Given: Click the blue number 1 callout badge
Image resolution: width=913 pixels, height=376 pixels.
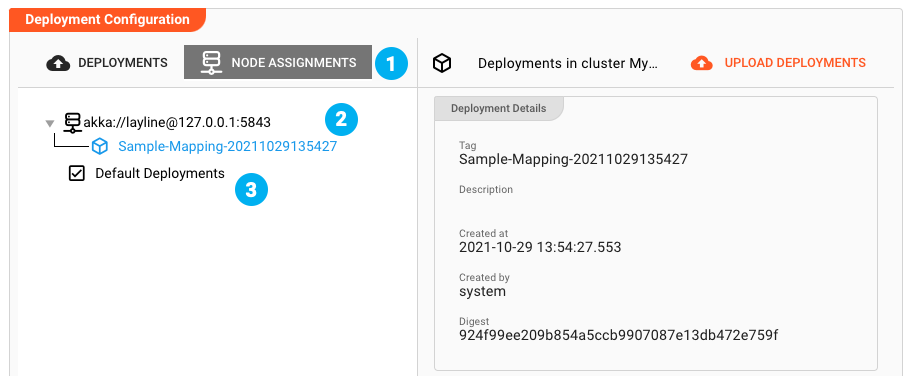Looking at the screenshot, I should click(391, 63).
